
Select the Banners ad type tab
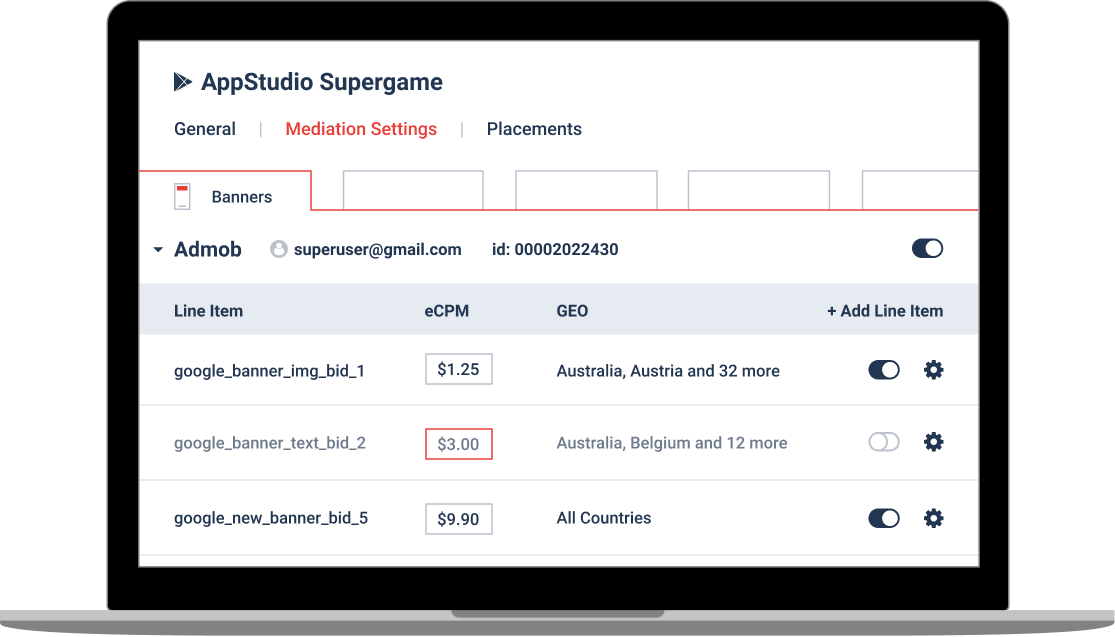point(225,191)
